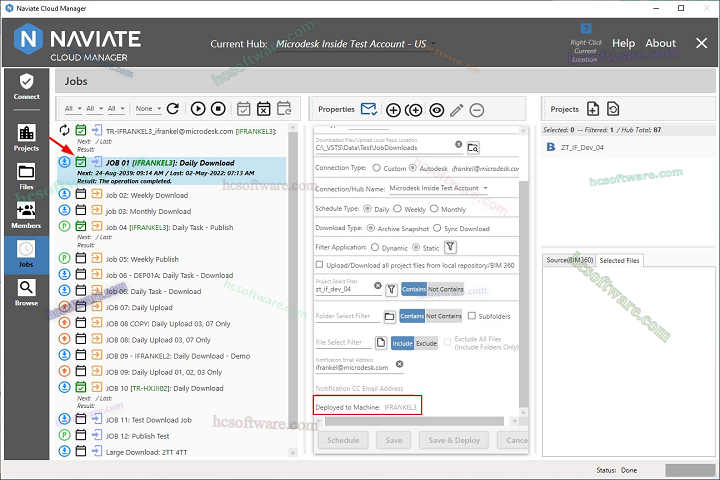Open the About menu
The height and width of the screenshot is (480, 720).
pos(660,43)
